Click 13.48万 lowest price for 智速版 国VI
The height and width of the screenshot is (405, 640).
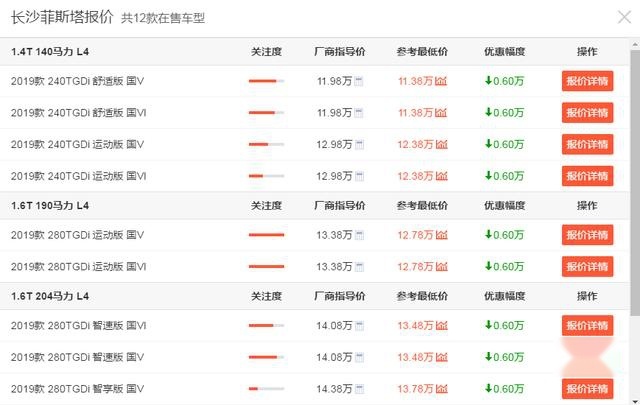(416, 326)
